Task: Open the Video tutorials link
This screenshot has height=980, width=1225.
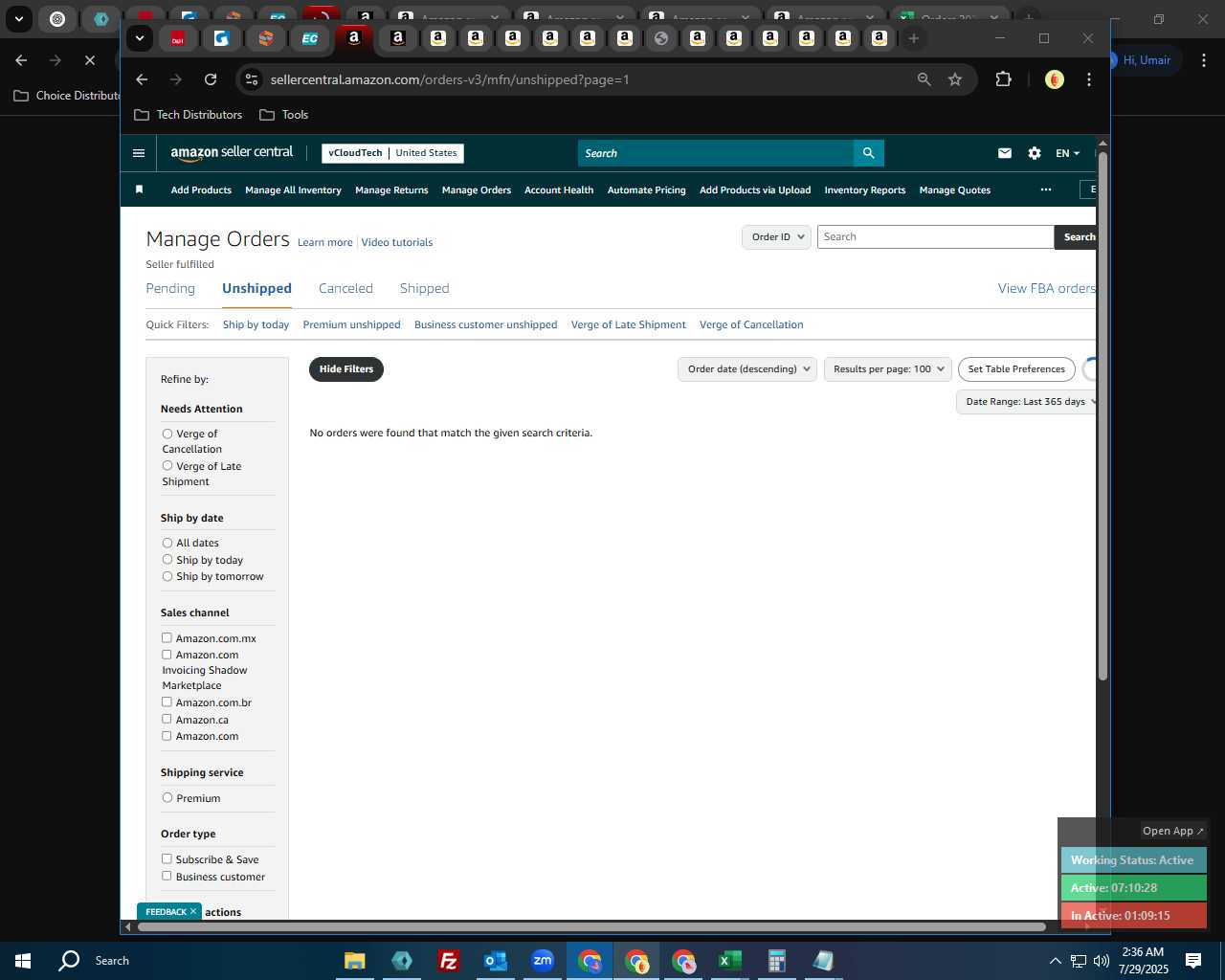Action: coord(397,242)
